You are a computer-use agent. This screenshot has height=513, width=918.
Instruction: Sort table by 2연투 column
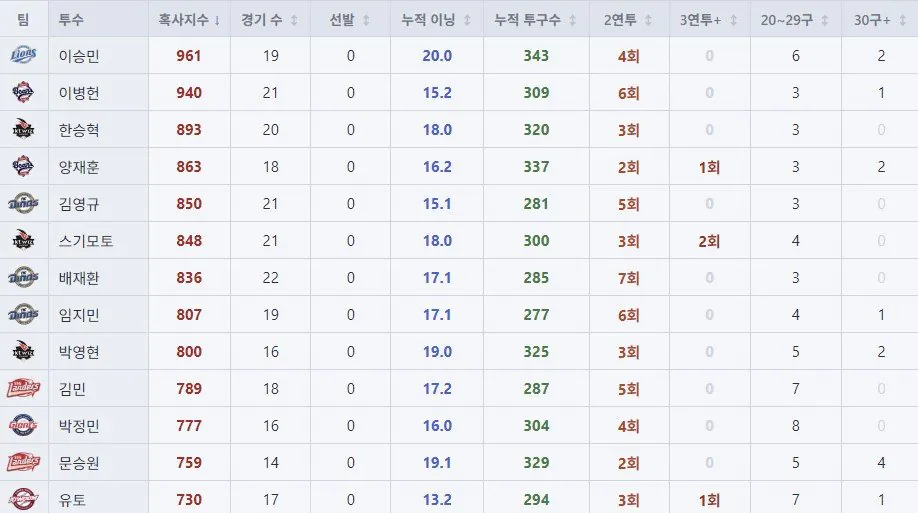click(x=628, y=20)
